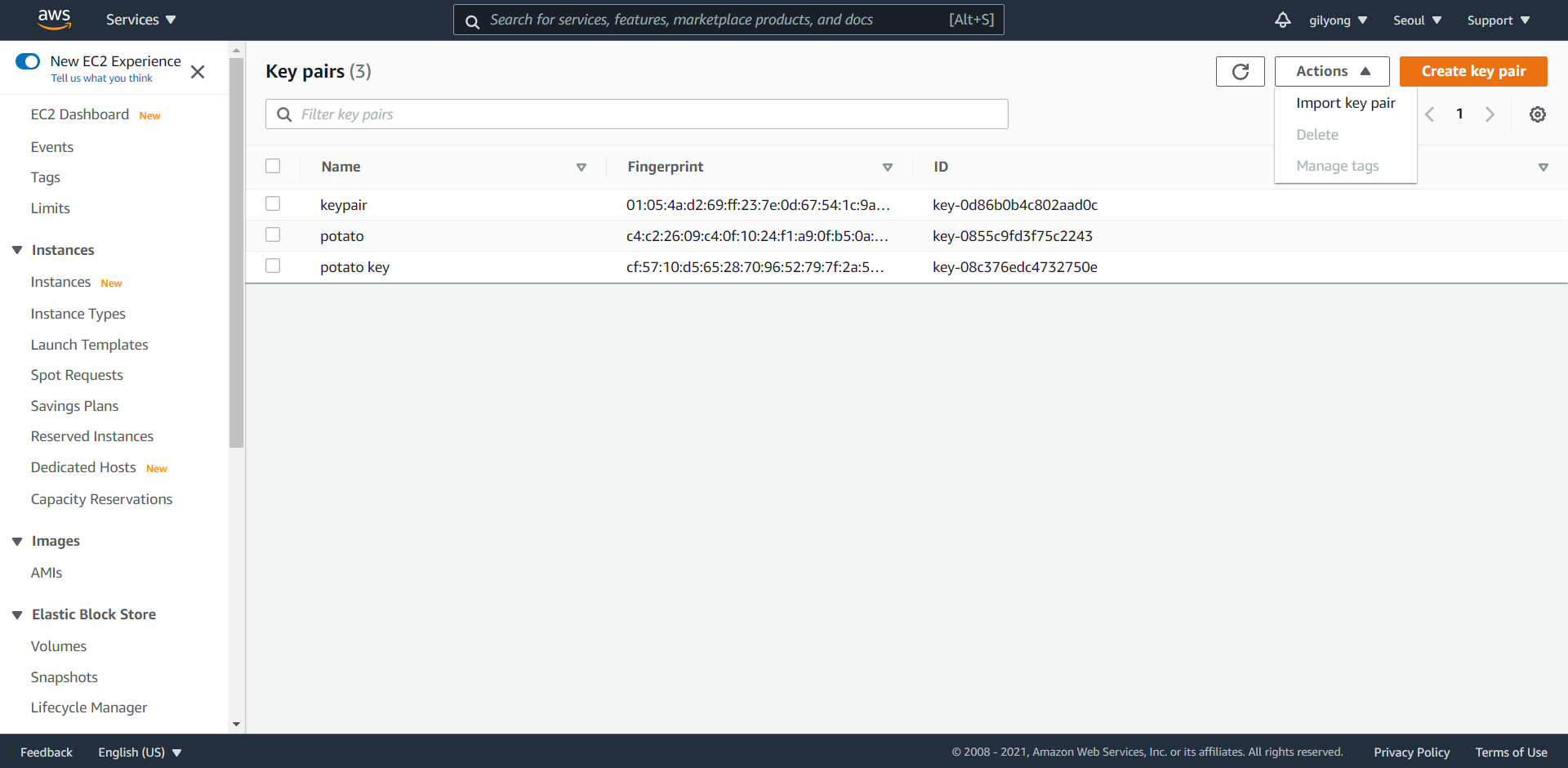
Task: Open Events in sidebar
Action: pyautogui.click(x=52, y=147)
